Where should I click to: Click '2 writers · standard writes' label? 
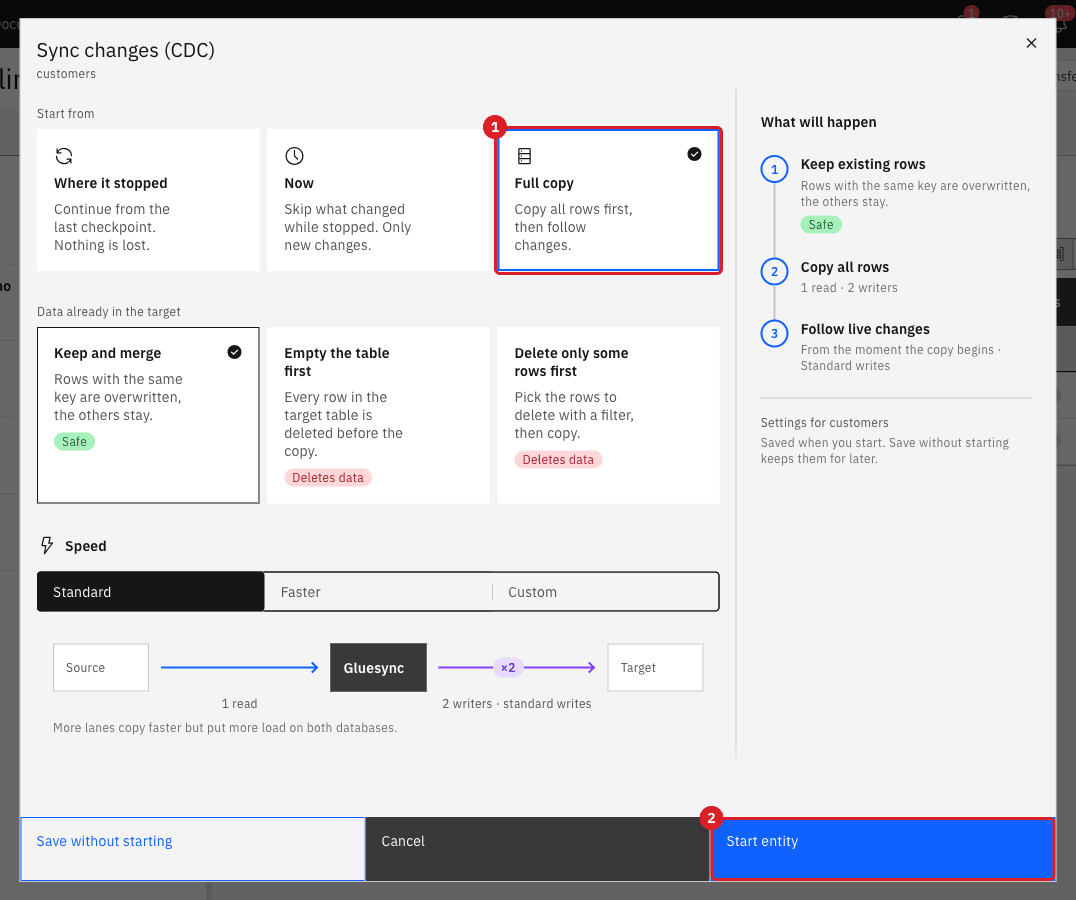tap(517, 704)
